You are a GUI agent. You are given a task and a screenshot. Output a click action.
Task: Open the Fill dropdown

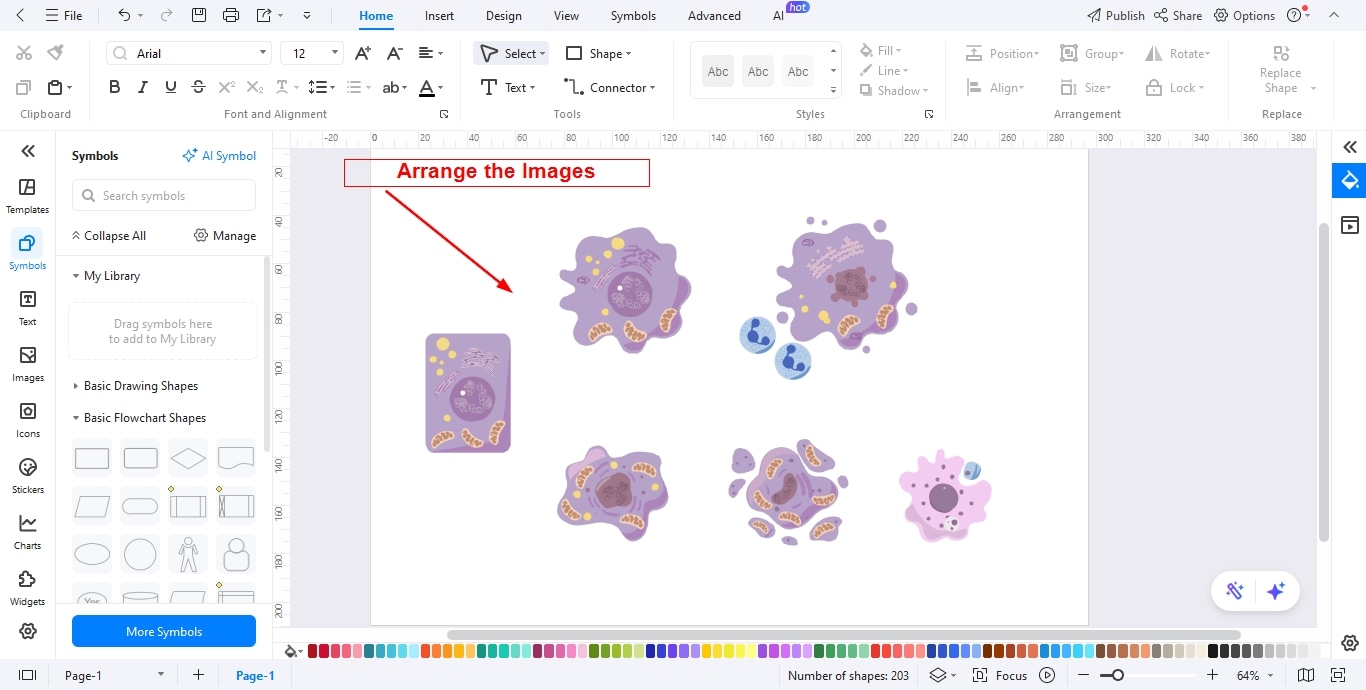(x=881, y=51)
